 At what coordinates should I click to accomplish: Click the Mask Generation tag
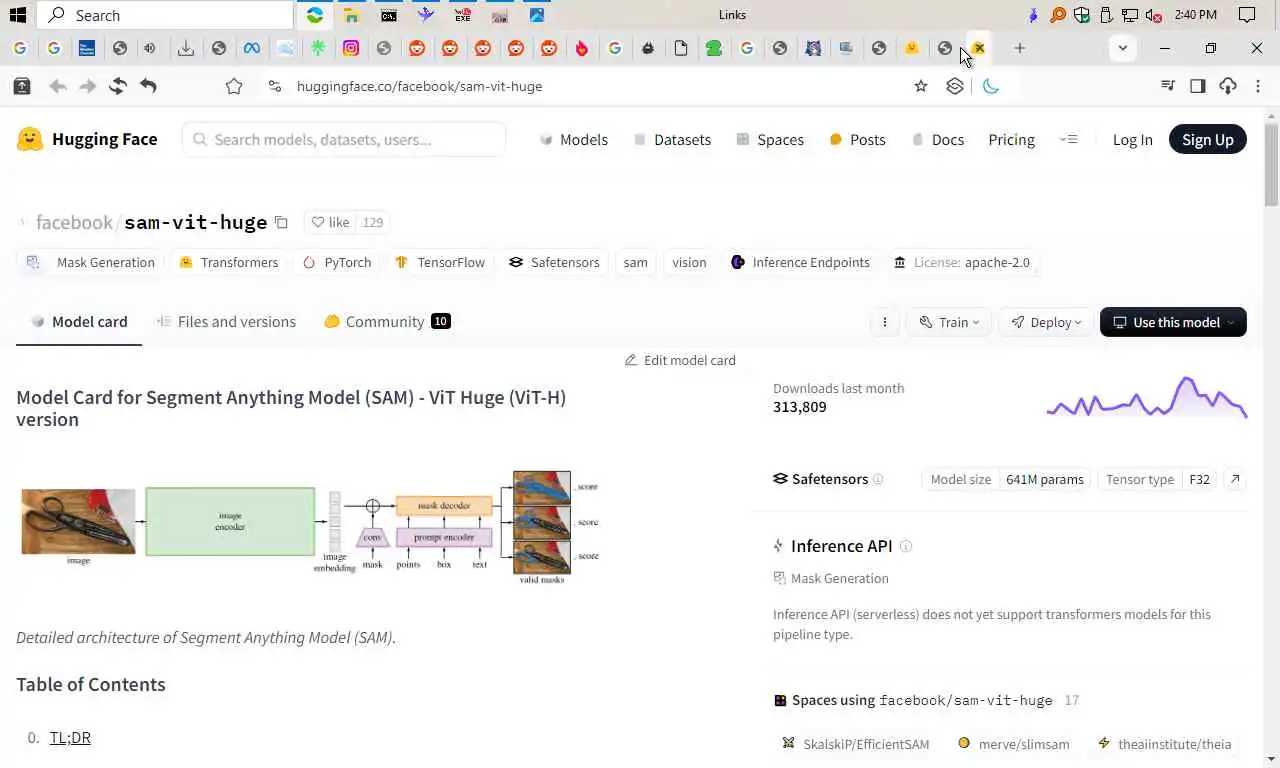pos(90,262)
